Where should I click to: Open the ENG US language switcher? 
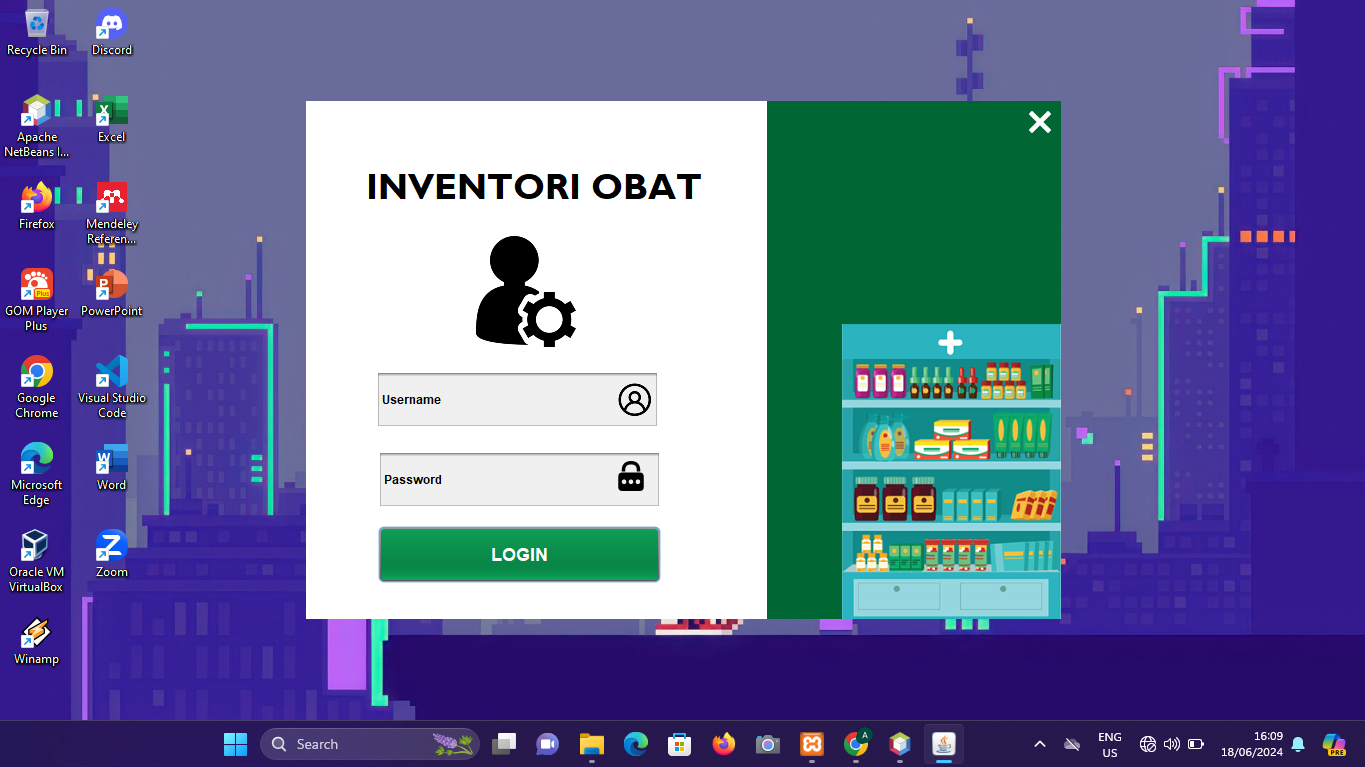(x=1109, y=744)
